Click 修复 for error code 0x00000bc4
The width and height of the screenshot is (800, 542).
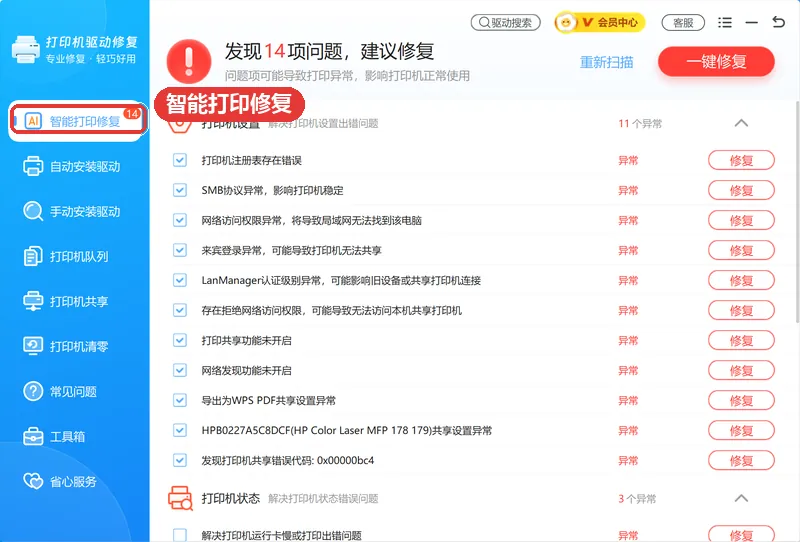(741, 460)
